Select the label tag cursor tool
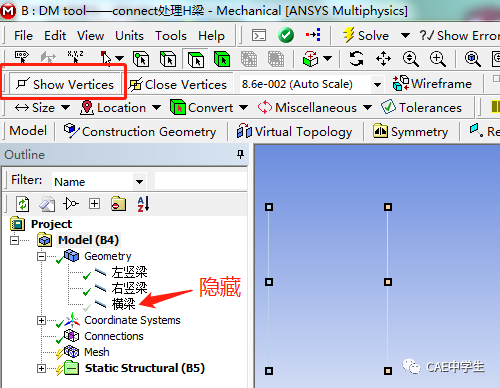 pyautogui.click(x=22, y=58)
